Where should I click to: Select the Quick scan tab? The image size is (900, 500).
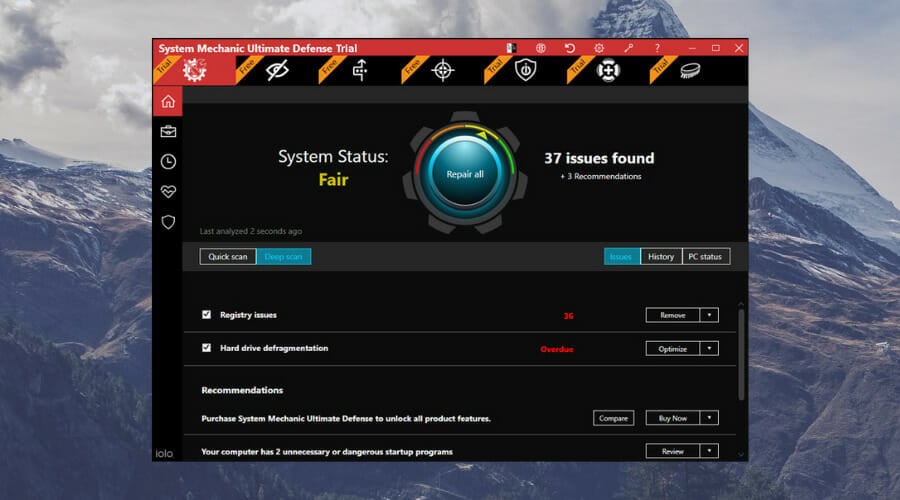[x=228, y=257]
